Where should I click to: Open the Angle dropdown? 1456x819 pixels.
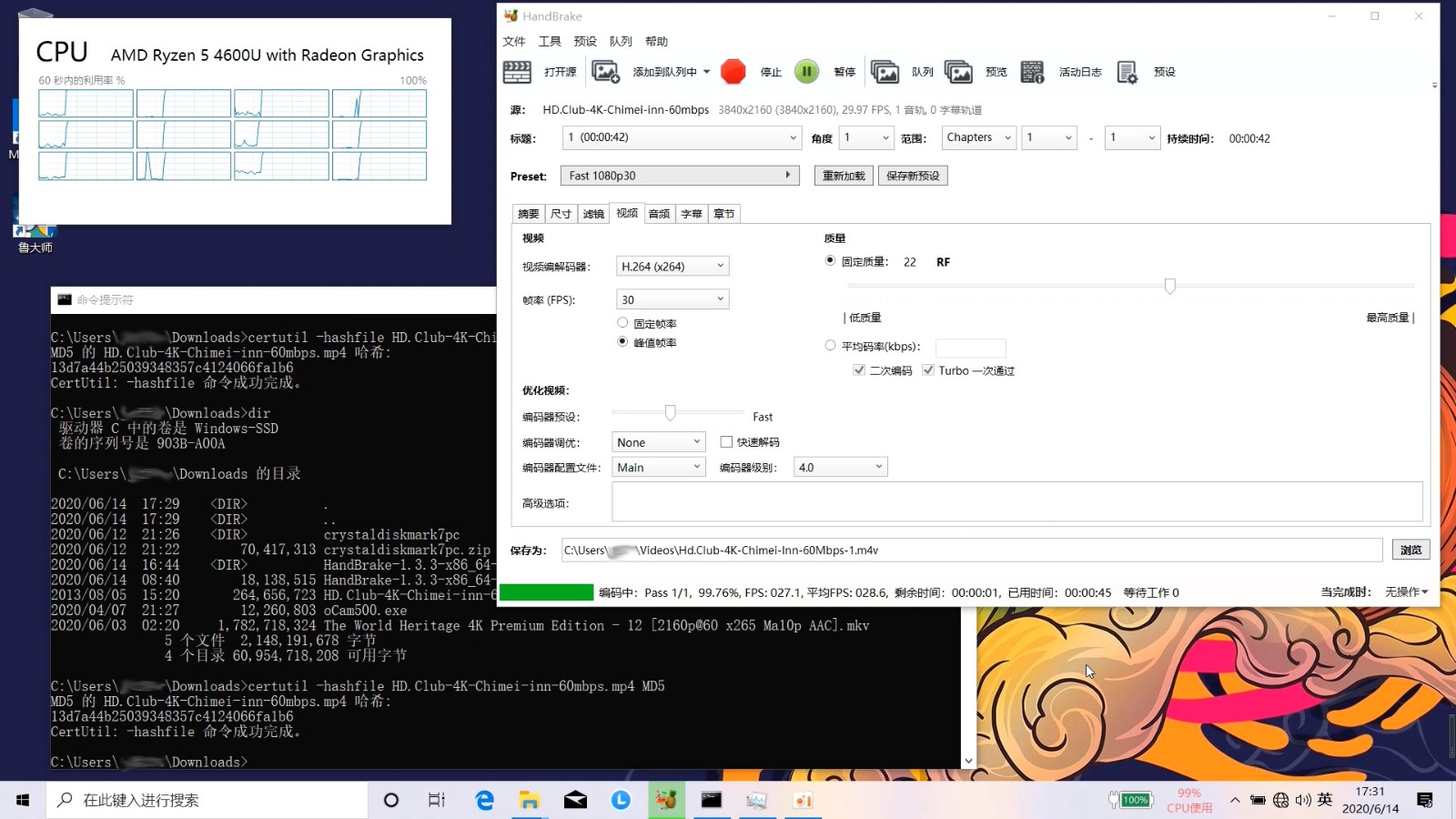click(x=866, y=138)
